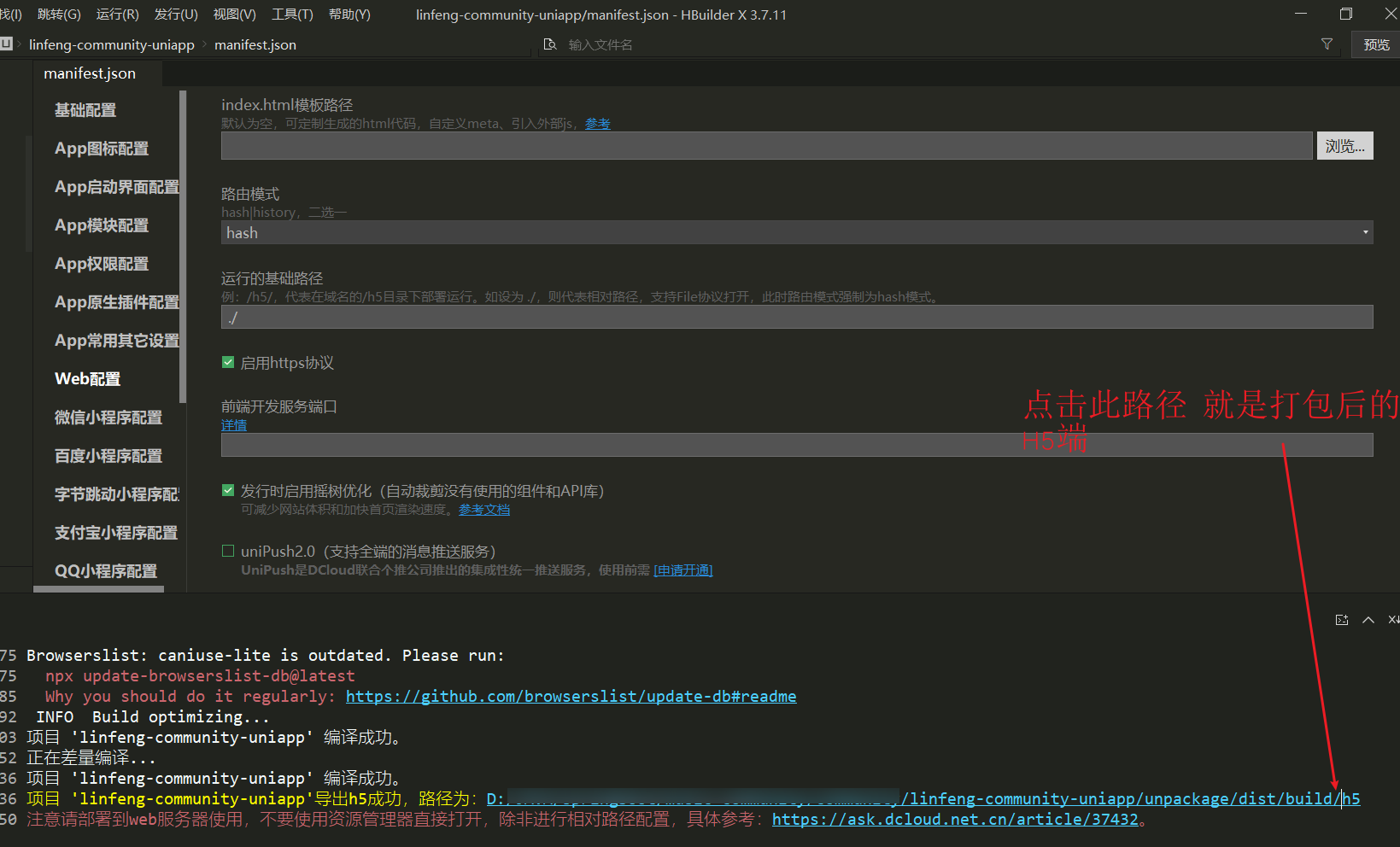
Task: Click the horizontal scrollbar under the config sidebar
Action: click(x=98, y=589)
